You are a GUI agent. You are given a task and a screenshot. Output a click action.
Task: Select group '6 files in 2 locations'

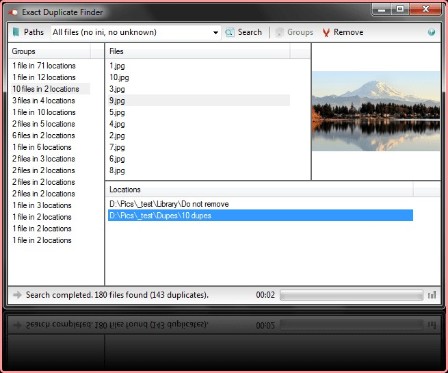(50, 135)
